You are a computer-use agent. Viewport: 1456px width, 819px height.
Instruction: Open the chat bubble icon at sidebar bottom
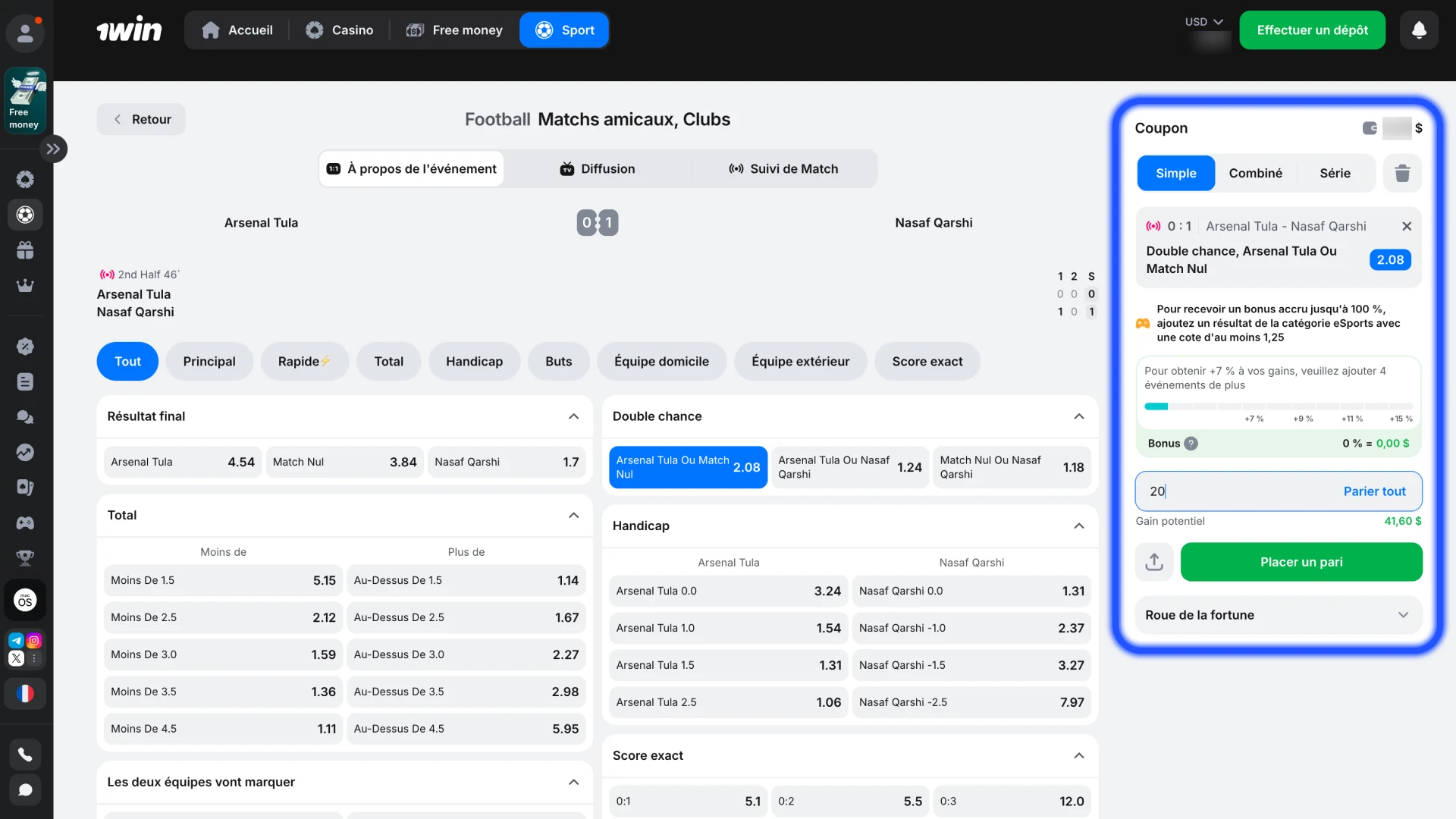click(x=25, y=790)
